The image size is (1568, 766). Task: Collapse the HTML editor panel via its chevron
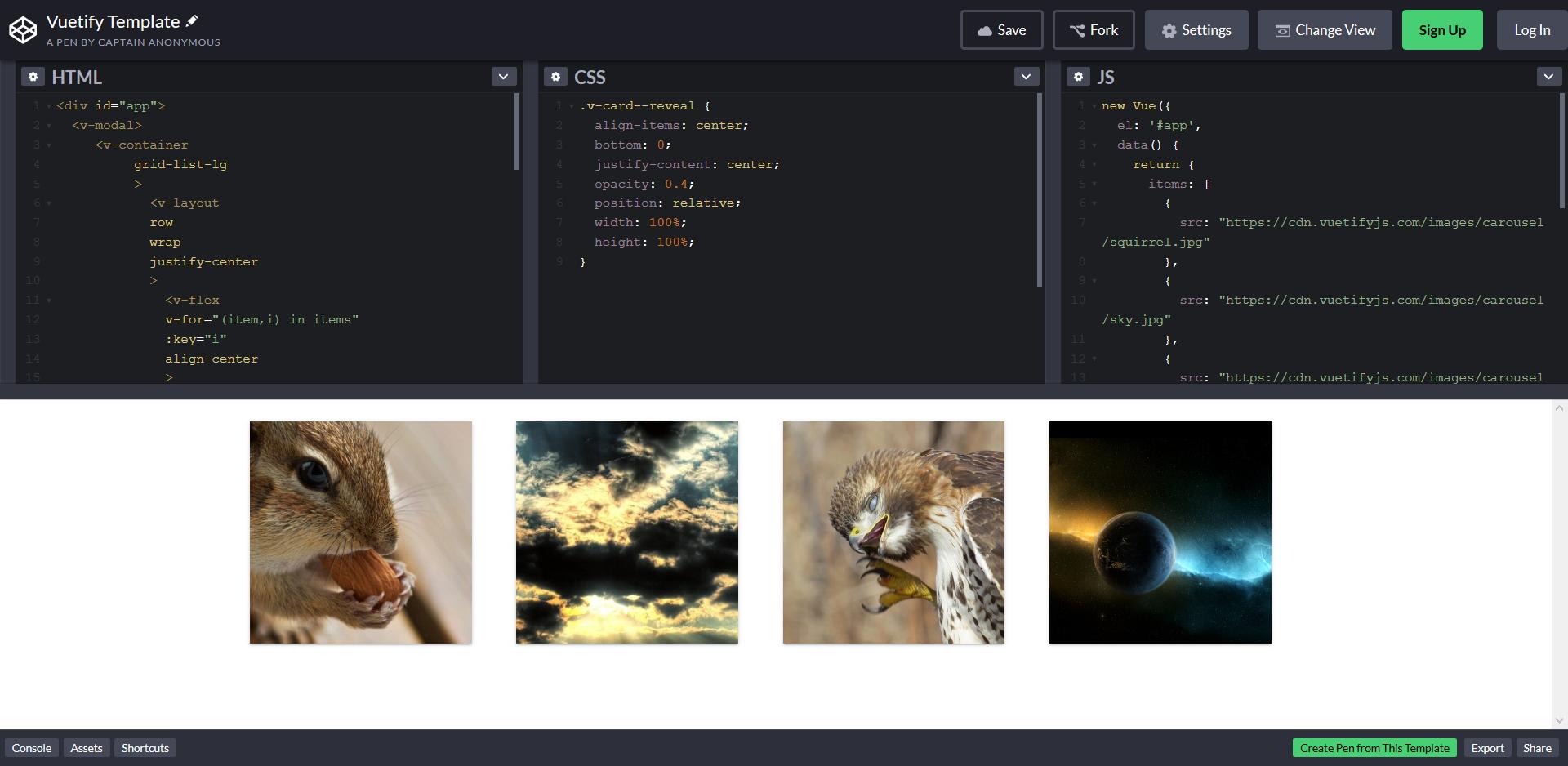[x=503, y=76]
